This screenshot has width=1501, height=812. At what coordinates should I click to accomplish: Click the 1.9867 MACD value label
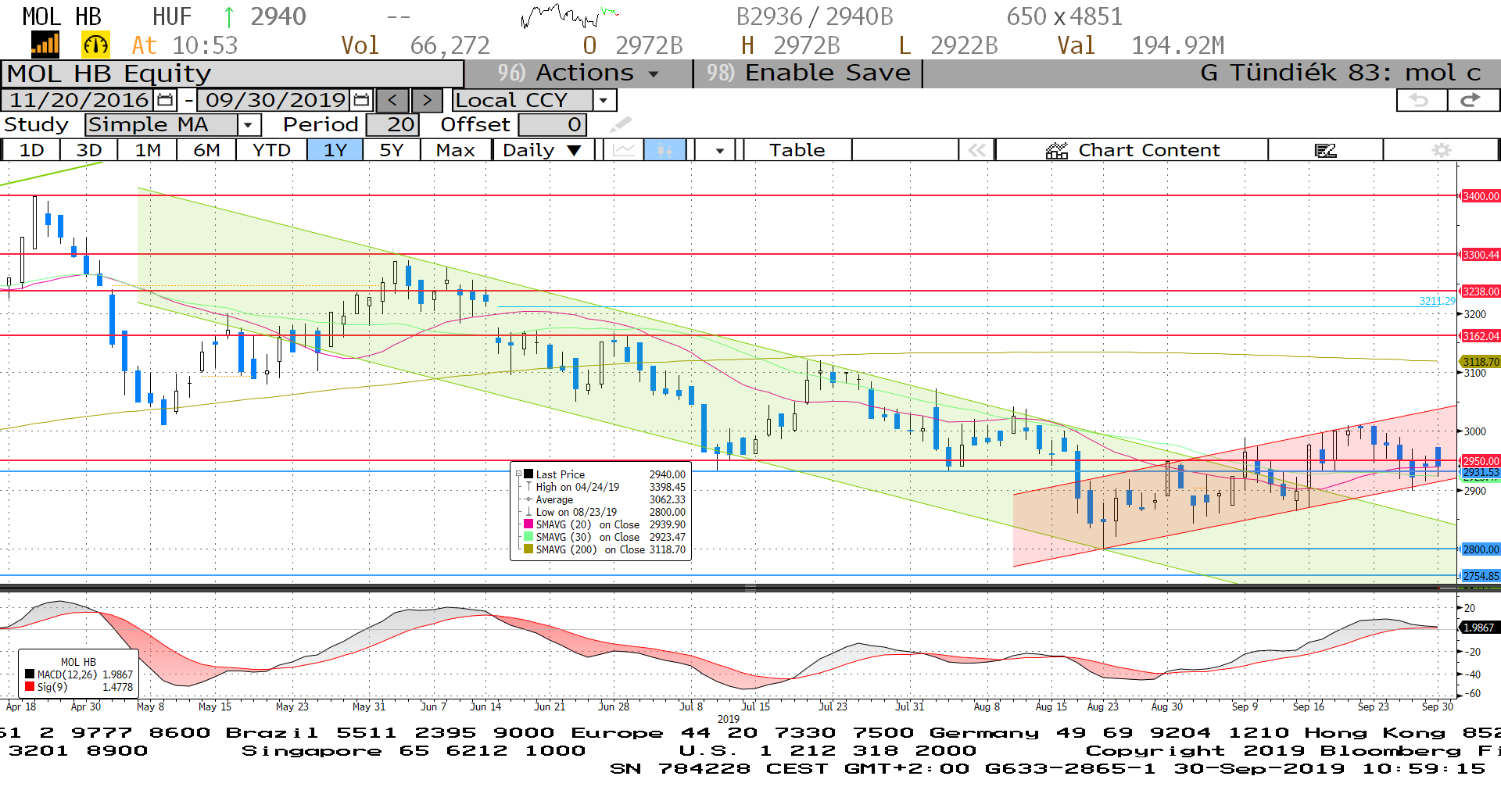(1479, 628)
